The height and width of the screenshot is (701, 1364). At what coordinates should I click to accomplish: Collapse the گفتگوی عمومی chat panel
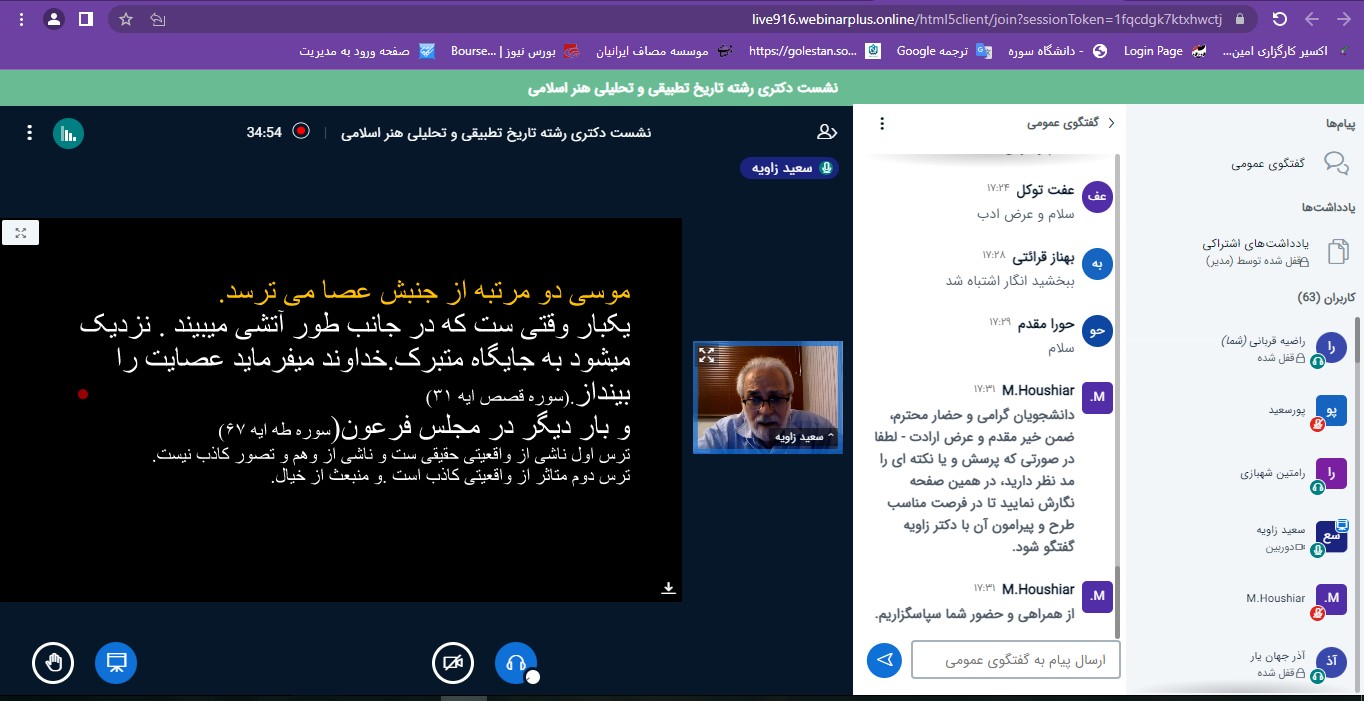[x=1070, y=124]
